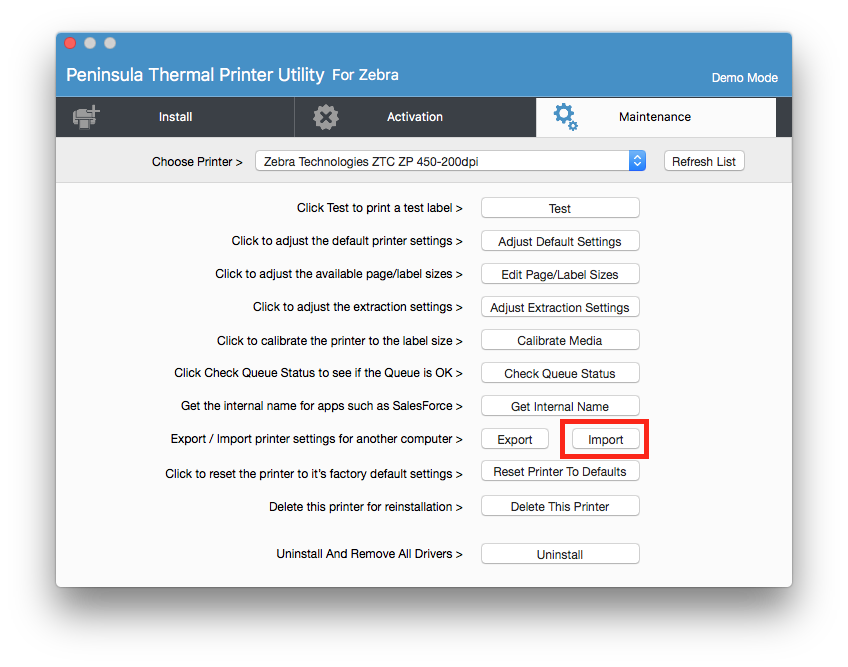Image resolution: width=848 pixels, height=667 pixels.
Task: Export the printer settings
Action: pos(515,439)
